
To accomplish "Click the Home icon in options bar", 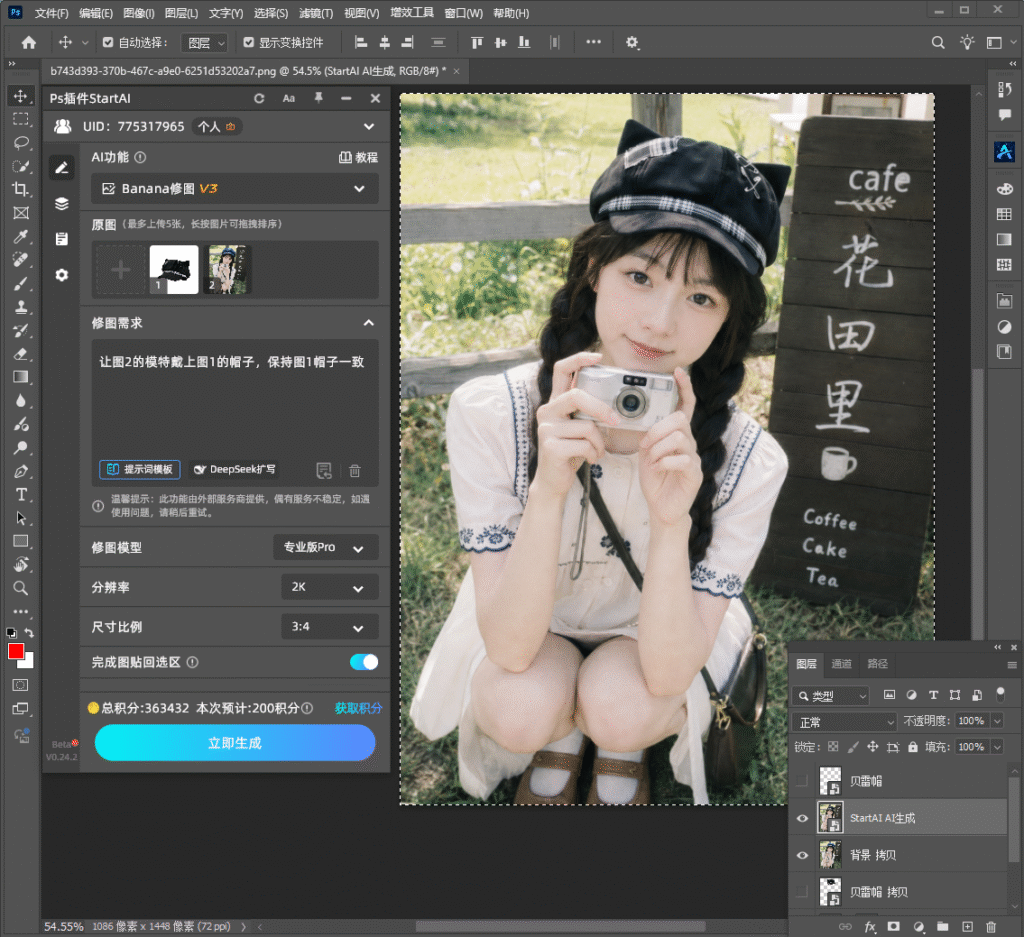I will coord(28,42).
